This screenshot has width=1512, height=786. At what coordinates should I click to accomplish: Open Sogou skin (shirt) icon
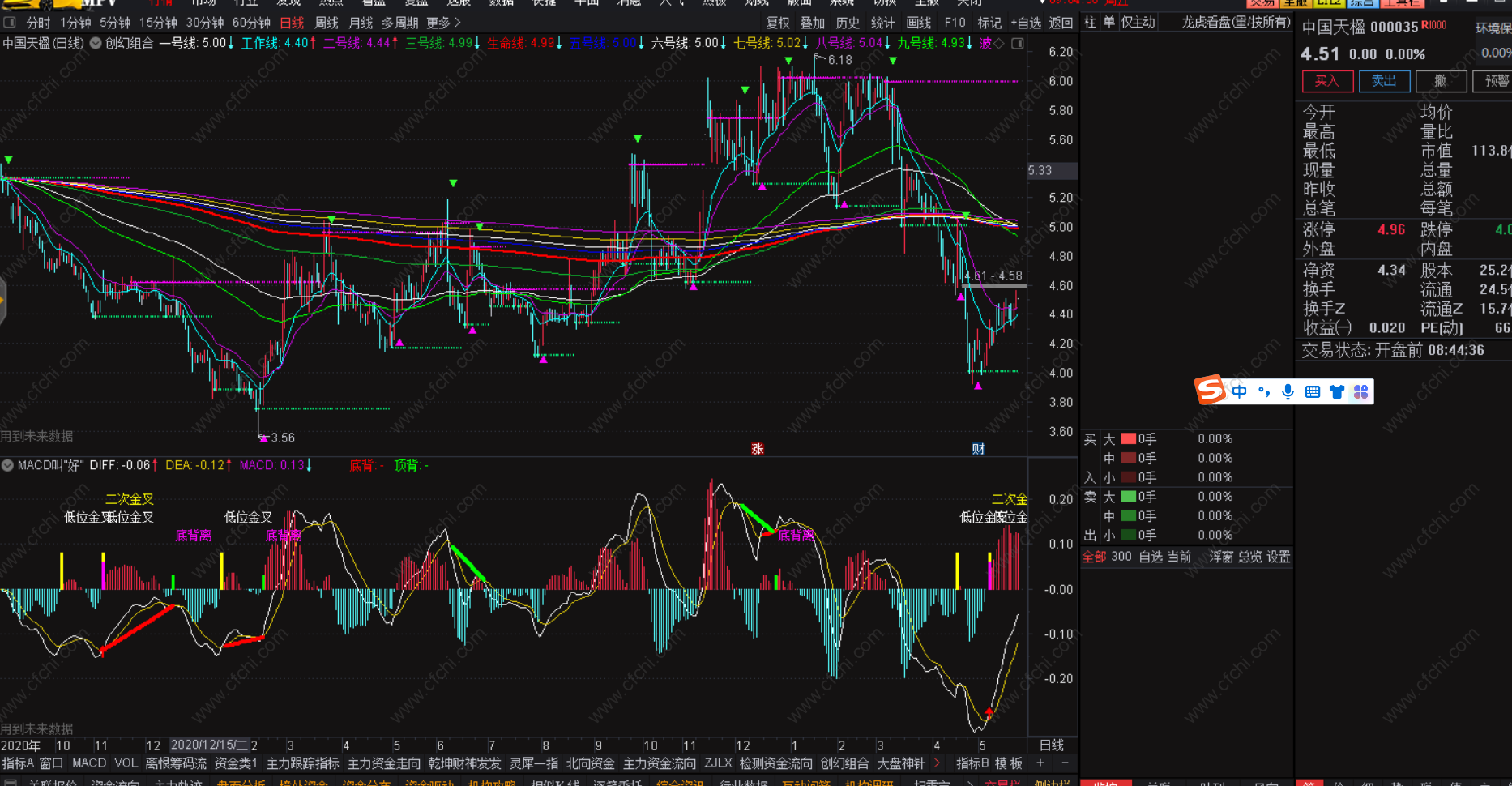tap(1337, 392)
